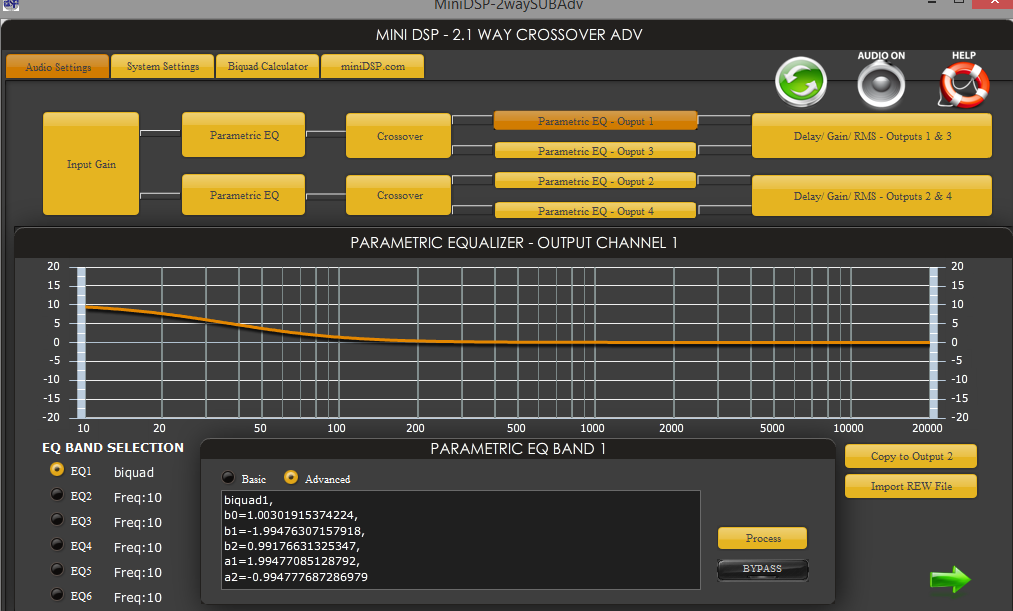This screenshot has height=611, width=1013.
Task: Choose EQ4 band radio button
Action: pos(58,545)
